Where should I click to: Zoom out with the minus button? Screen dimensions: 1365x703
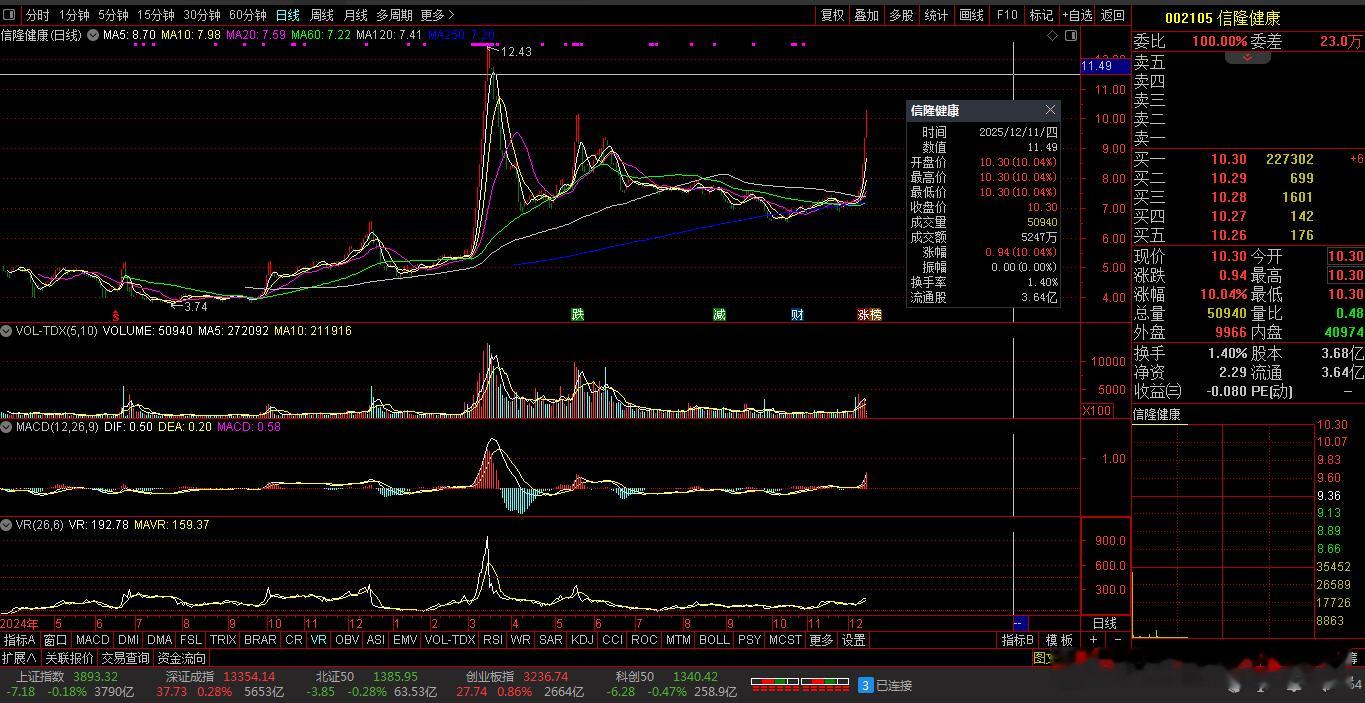point(1117,640)
